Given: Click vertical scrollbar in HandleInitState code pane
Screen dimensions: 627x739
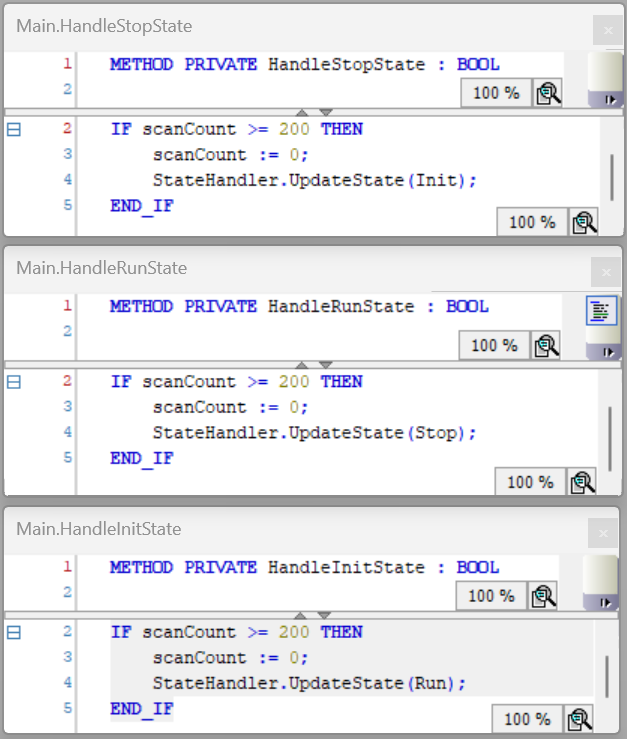Looking at the screenshot, I should click(607, 676).
